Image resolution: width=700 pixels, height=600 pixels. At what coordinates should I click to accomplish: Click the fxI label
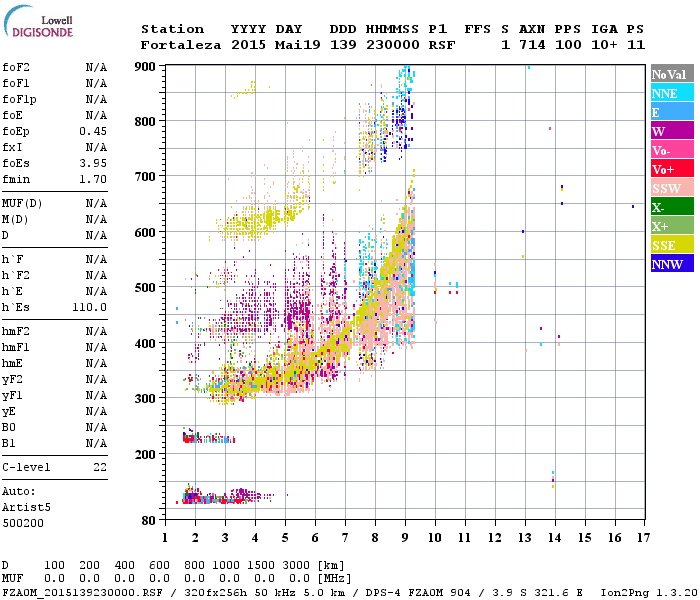(x=12, y=147)
